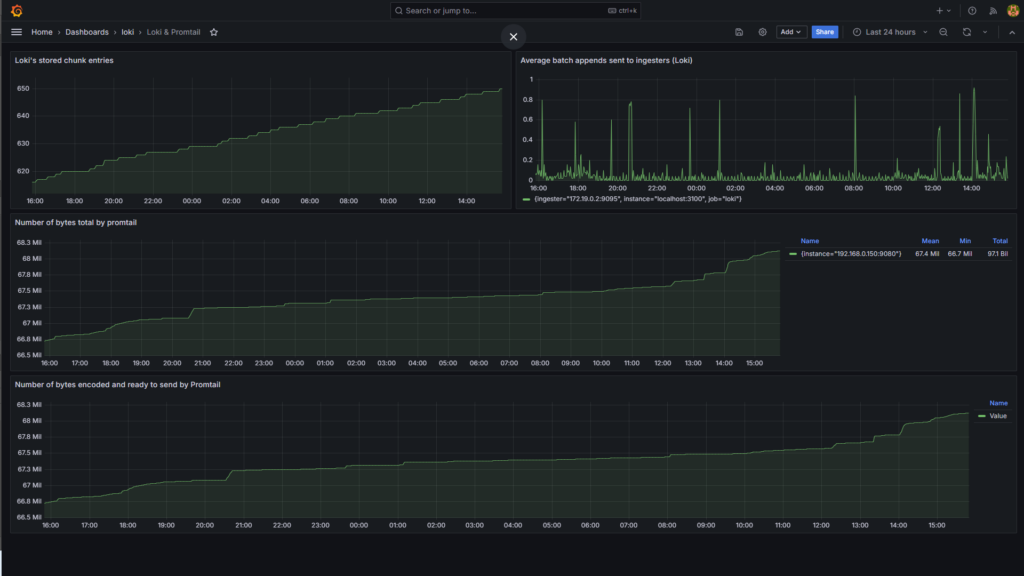Sort legend by Min column
This screenshot has height=576, width=1024.
[965, 241]
